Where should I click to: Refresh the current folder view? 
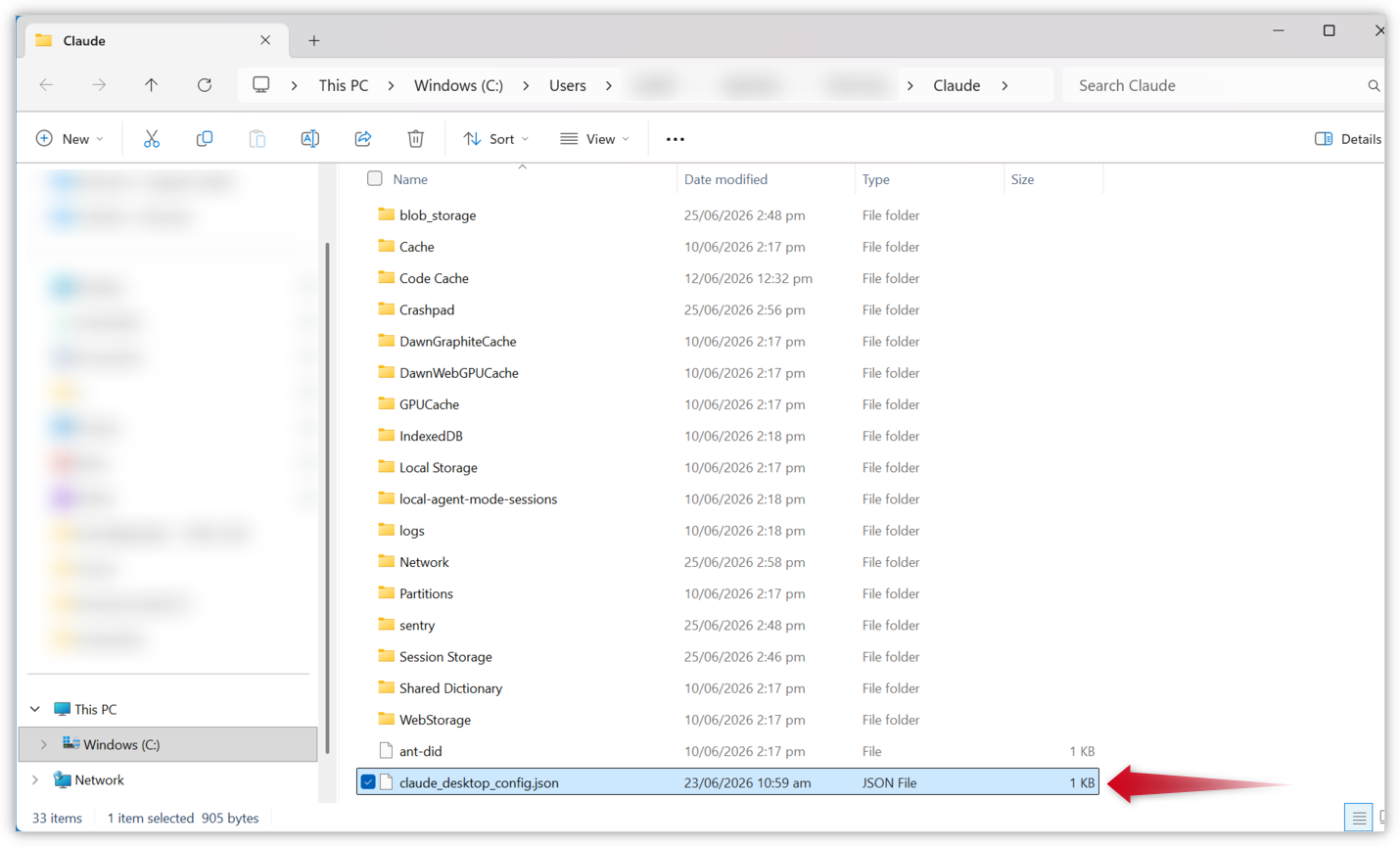tap(205, 85)
